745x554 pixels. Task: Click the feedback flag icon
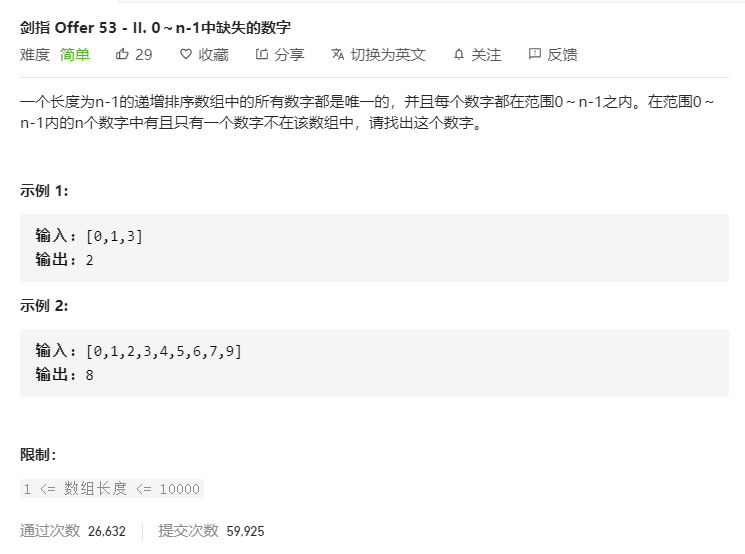(535, 54)
